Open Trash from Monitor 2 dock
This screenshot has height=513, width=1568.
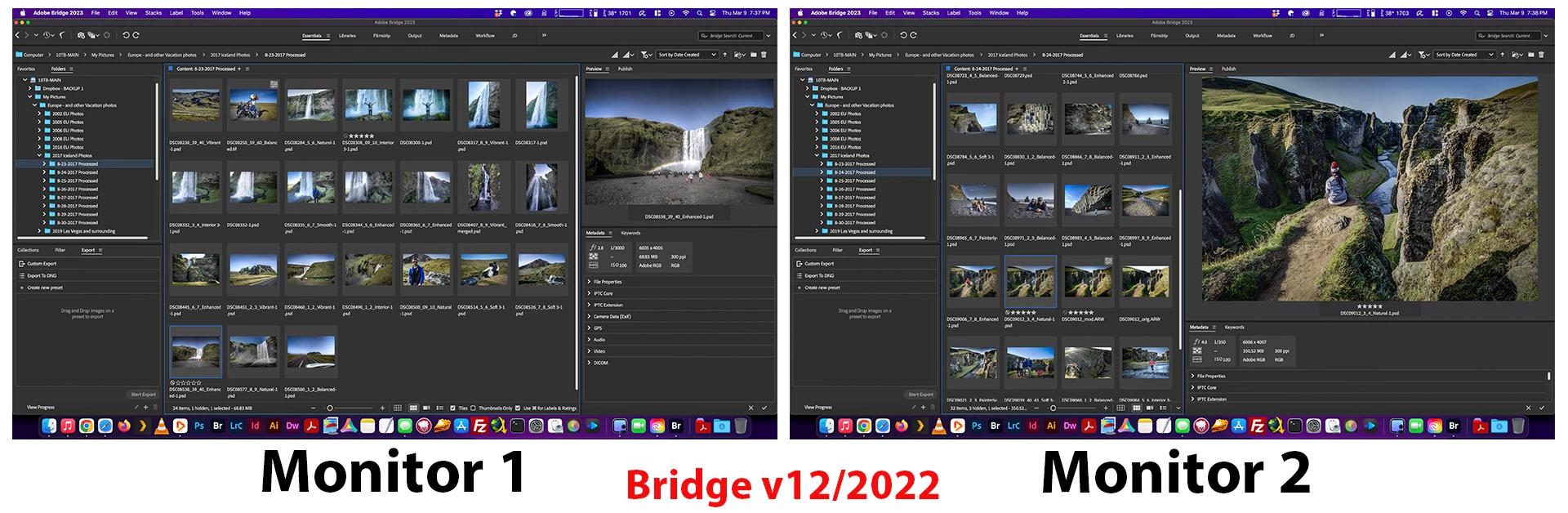[1518, 426]
